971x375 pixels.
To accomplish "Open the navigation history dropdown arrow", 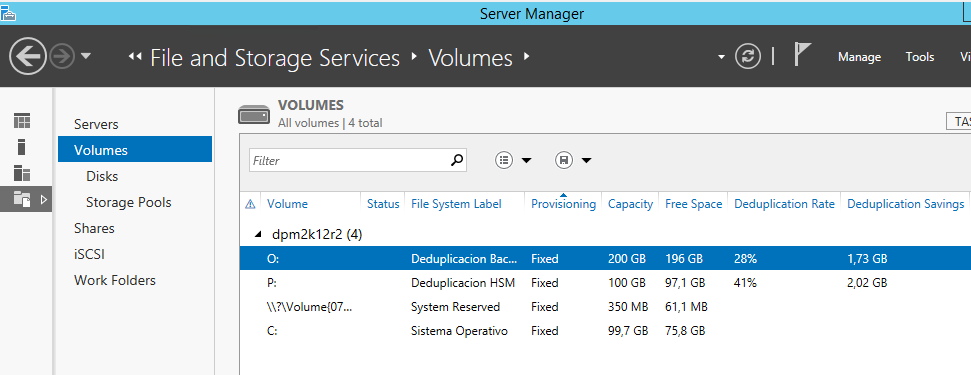I will point(86,56).
